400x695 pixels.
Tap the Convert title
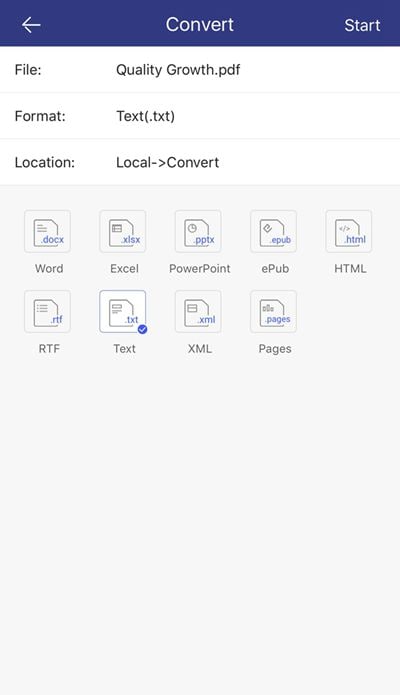(200, 24)
